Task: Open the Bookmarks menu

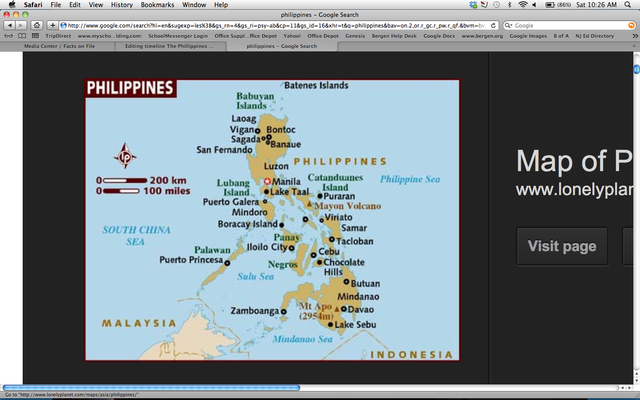Action: tap(157, 4)
